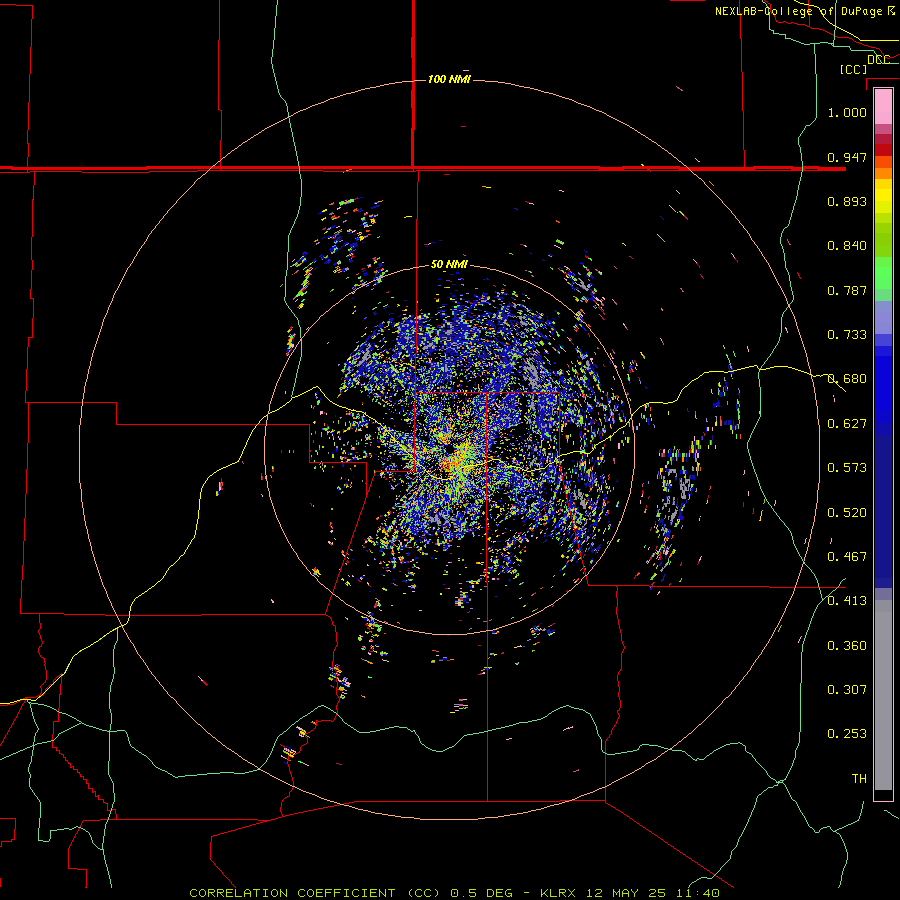Click the TH threshold label
Viewport: 900px width, 900px height.
[859, 779]
